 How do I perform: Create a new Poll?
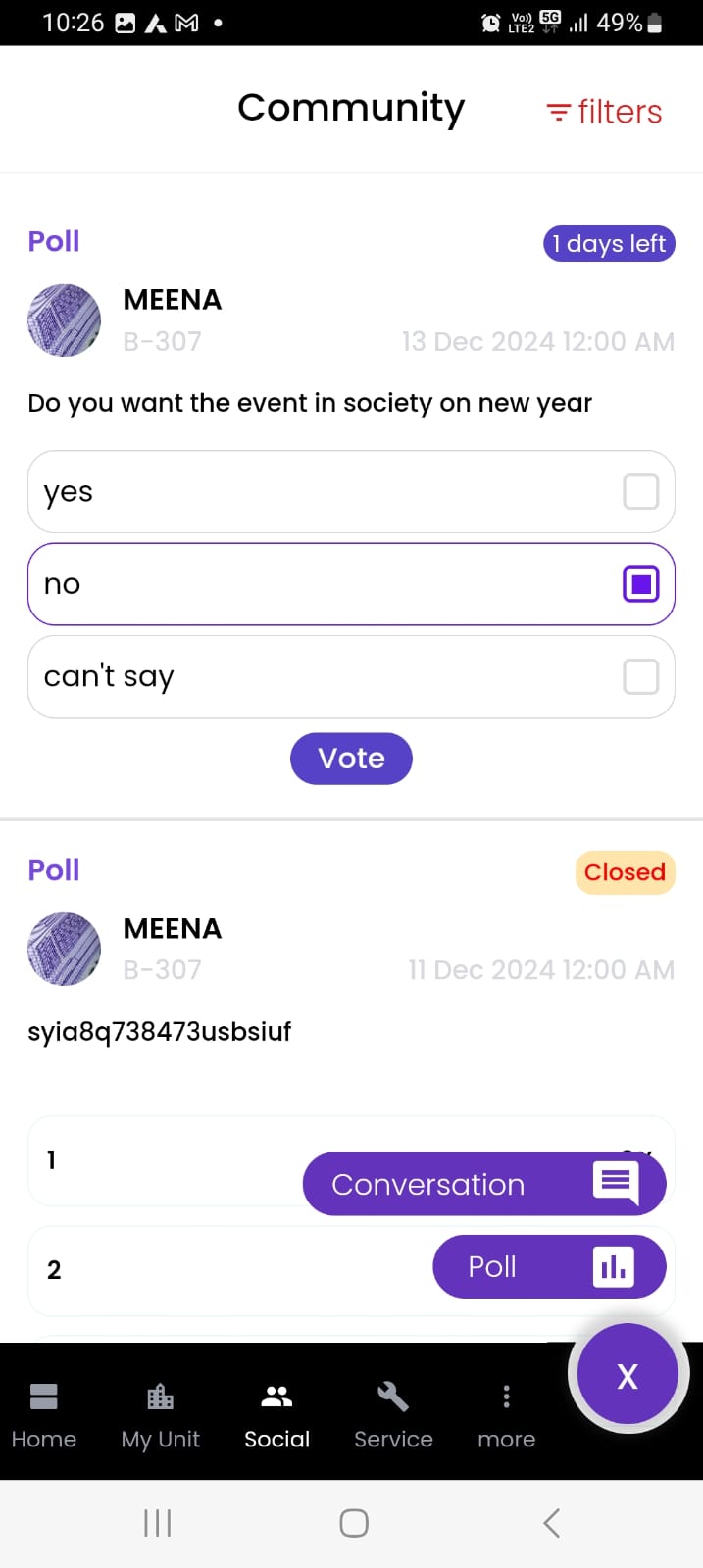click(x=549, y=1267)
